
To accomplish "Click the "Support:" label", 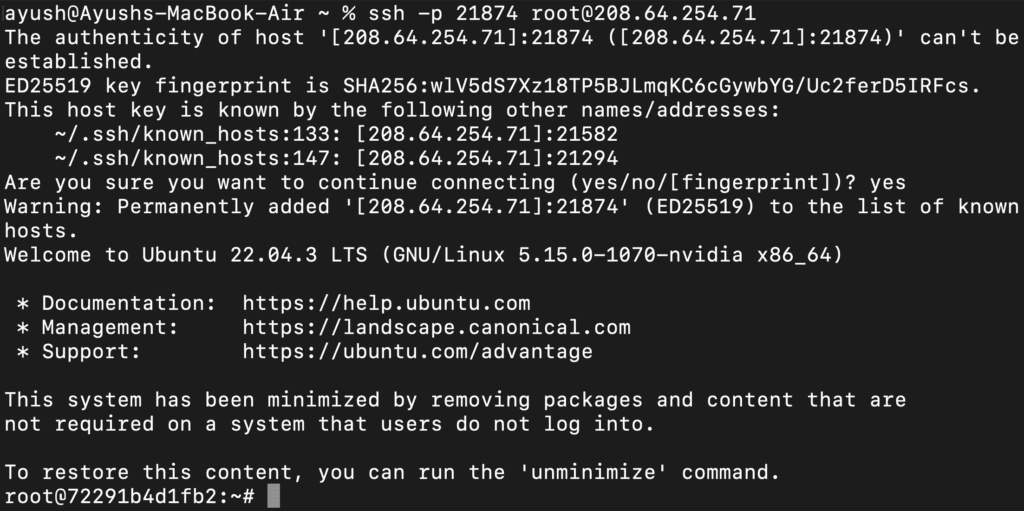I will [x=91, y=351].
